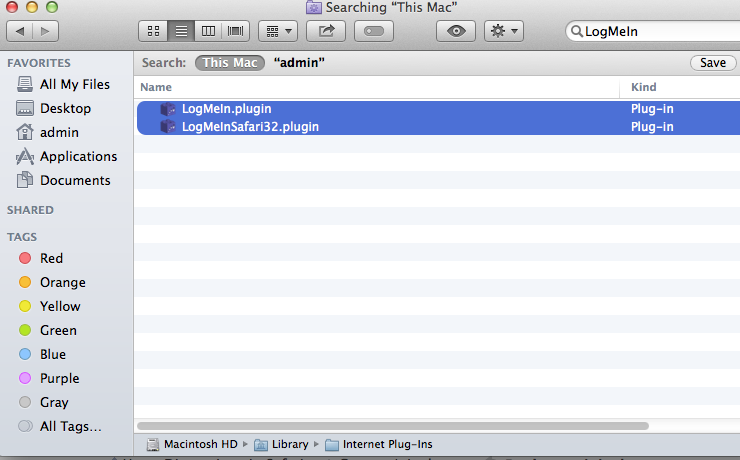Click the LogMeInSafari32.plugin file icon
The height and width of the screenshot is (460, 740).
click(x=168, y=126)
